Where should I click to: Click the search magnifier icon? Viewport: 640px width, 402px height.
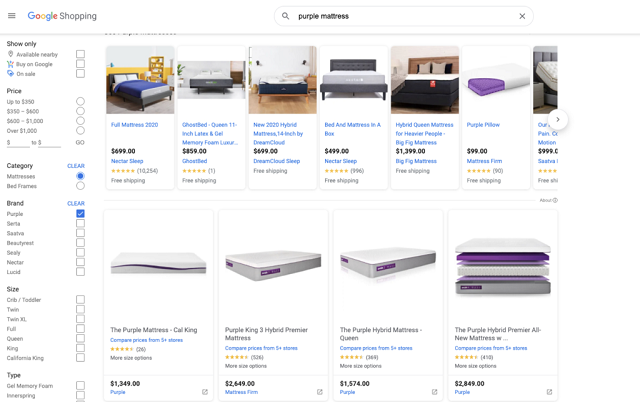point(285,16)
